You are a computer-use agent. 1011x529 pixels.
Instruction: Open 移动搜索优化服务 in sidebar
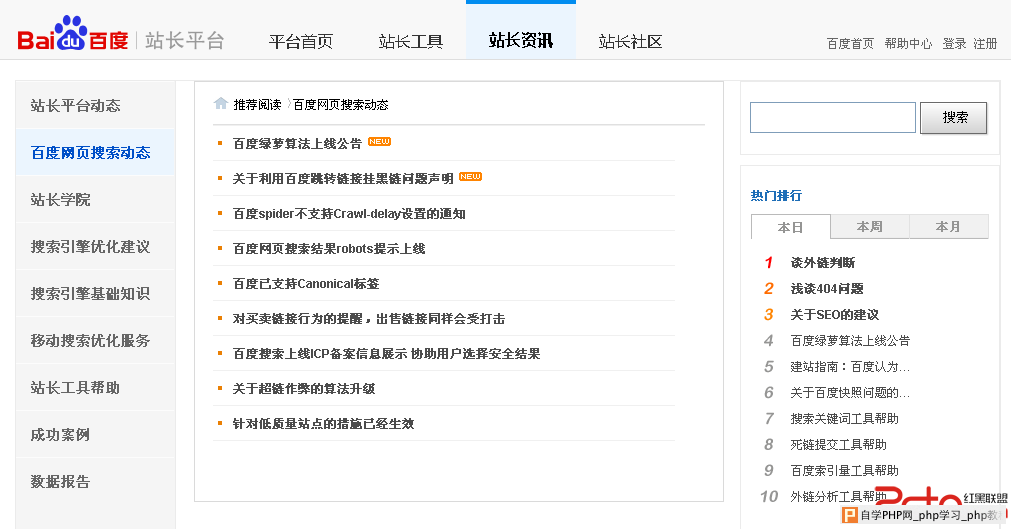tap(95, 341)
